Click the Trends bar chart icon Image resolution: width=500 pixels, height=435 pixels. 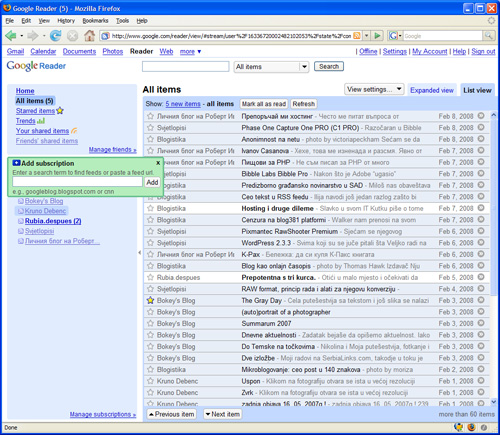tap(41, 121)
